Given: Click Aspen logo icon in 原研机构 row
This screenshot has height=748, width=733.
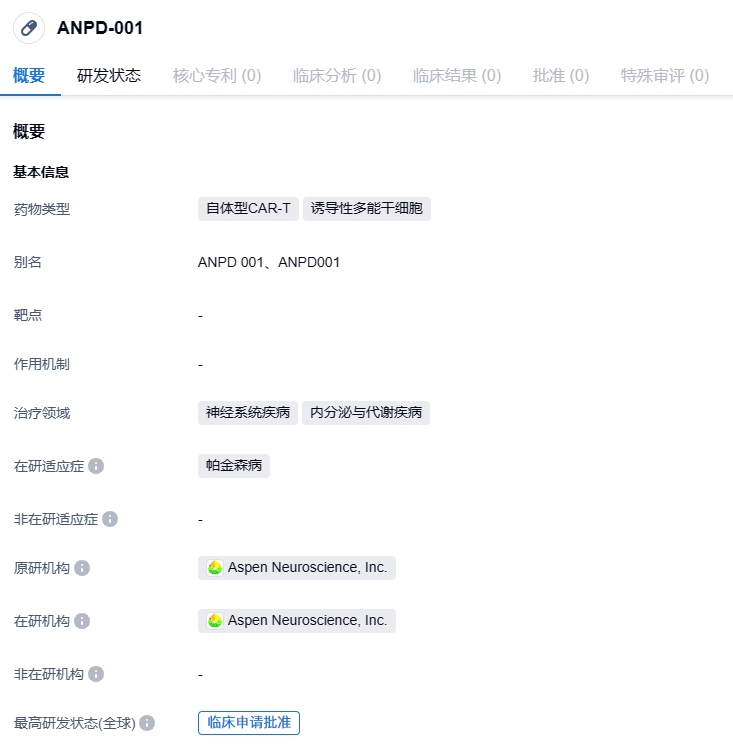Looking at the screenshot, I should [215, 568].
